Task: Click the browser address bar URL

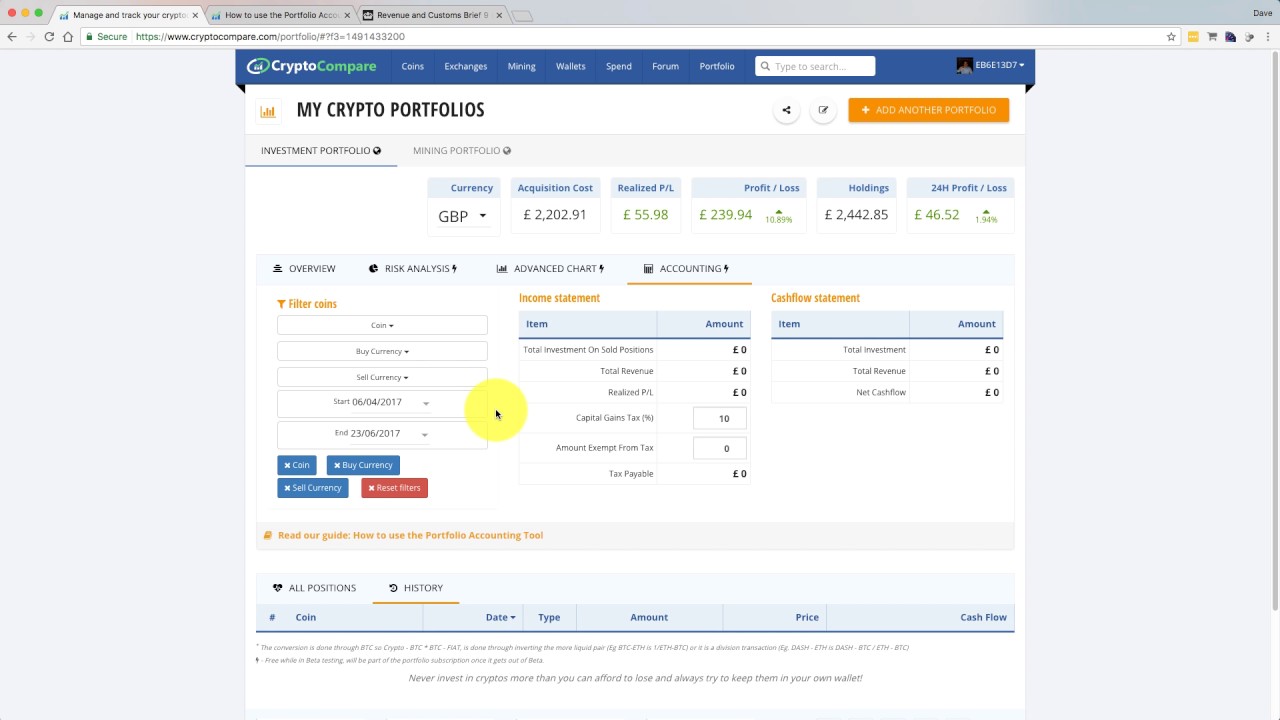Action: click(x=270, y=36)
